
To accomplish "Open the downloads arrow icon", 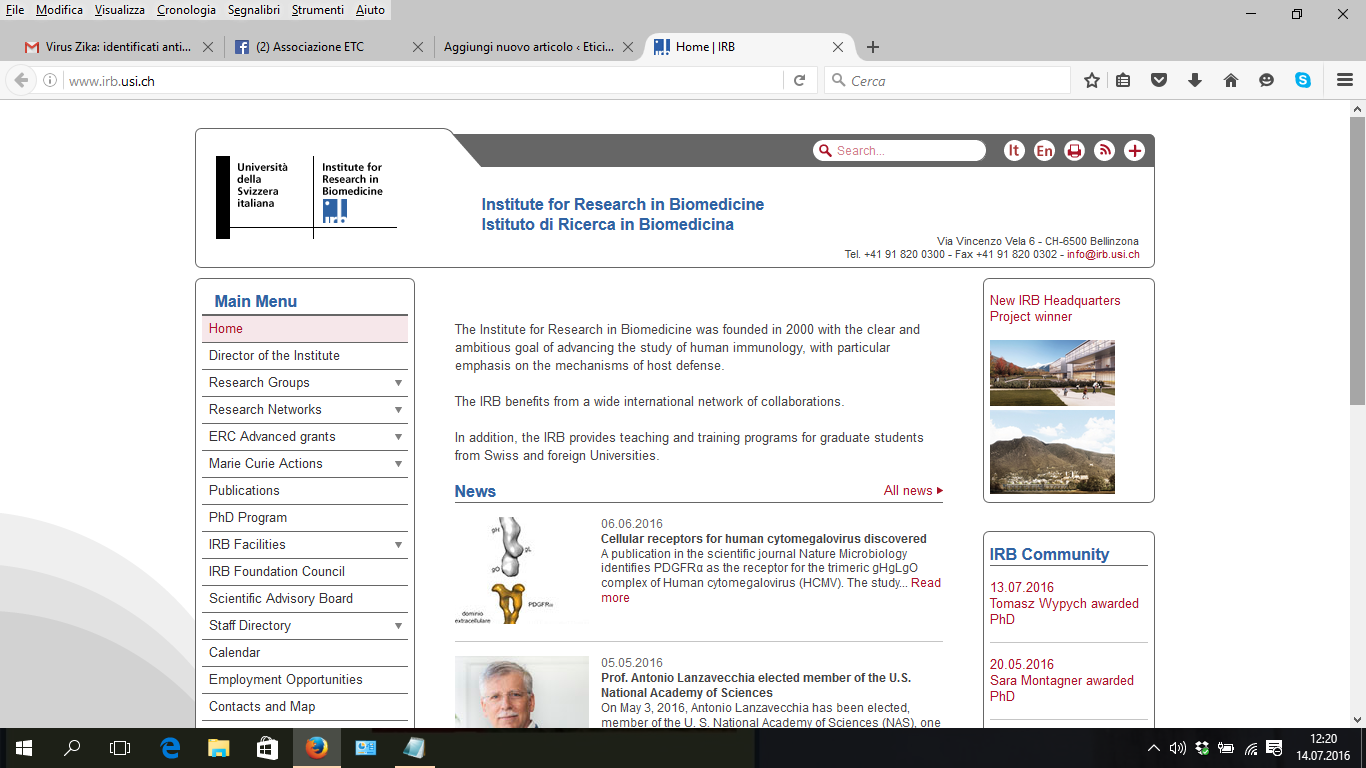I will [x=1195, y=81].
